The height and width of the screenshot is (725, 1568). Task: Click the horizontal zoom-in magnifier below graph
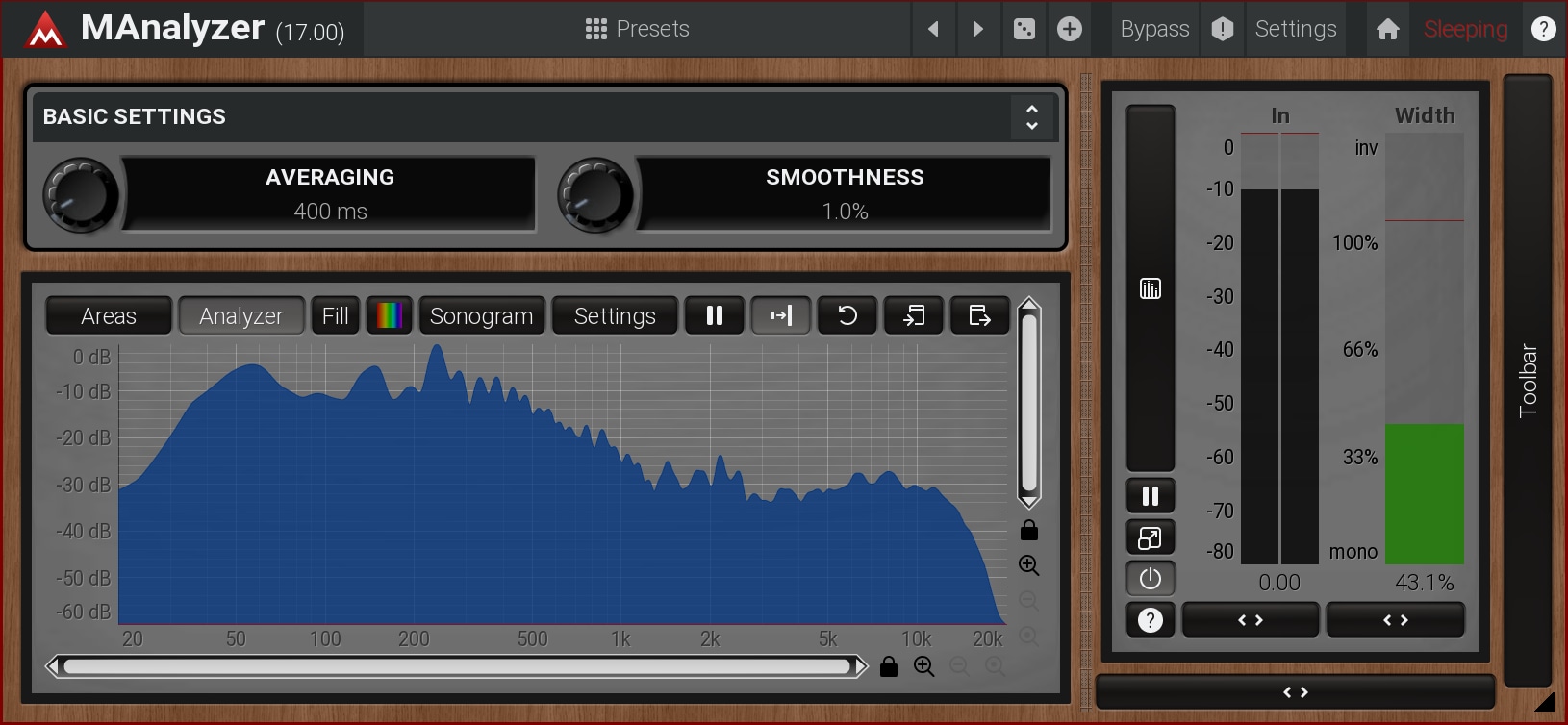point(923,666)
